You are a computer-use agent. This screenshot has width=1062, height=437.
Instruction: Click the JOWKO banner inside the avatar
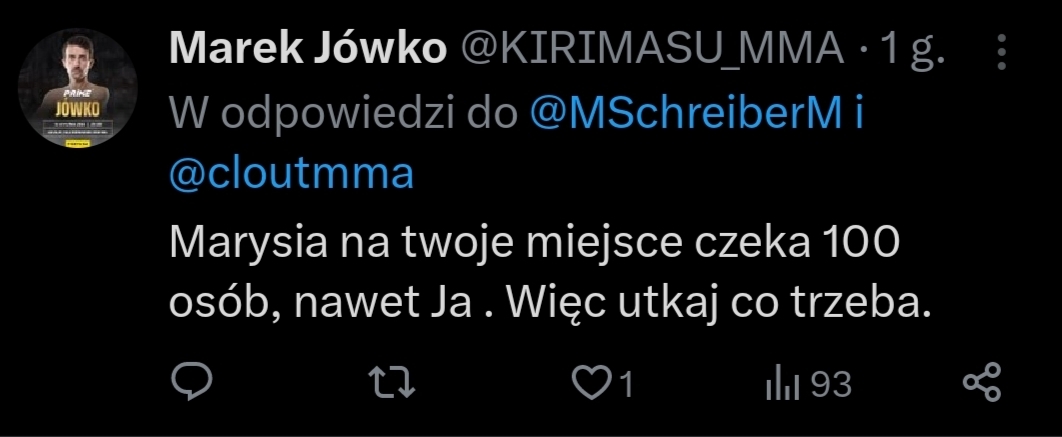pos(78,108)
